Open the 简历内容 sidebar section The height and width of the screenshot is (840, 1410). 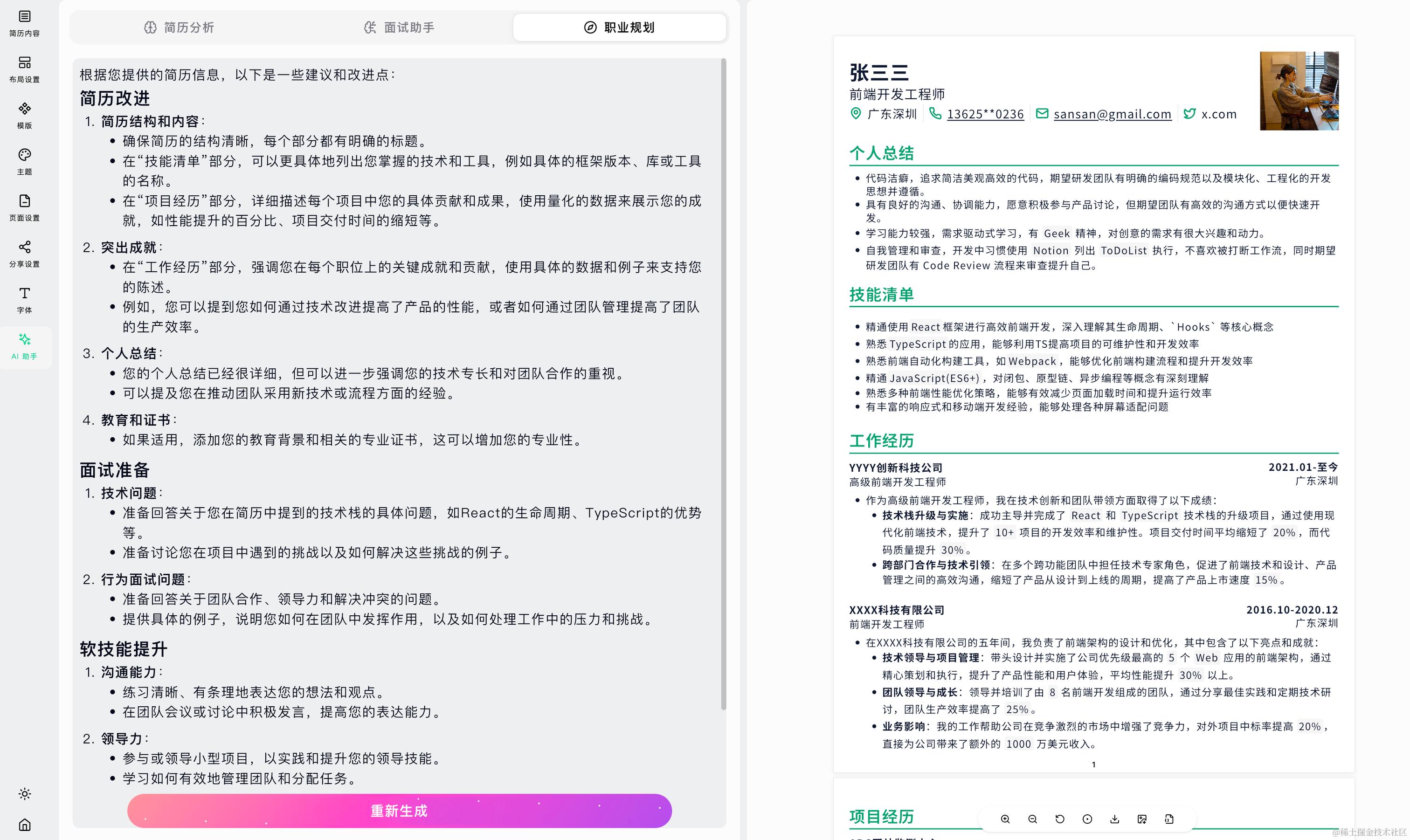click(x=24, y=23)
